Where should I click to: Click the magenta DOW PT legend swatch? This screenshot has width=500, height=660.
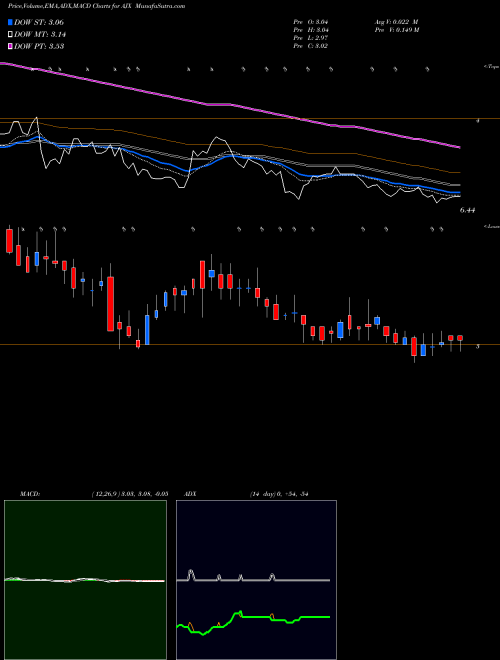(10, 47)
